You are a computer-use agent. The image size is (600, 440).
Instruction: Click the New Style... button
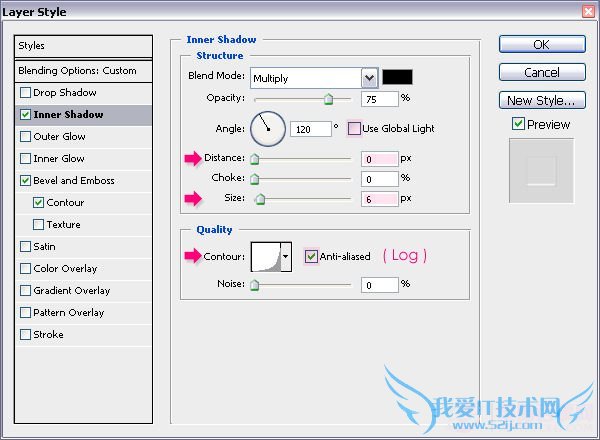pyautogui.click(x=542, y=100)
